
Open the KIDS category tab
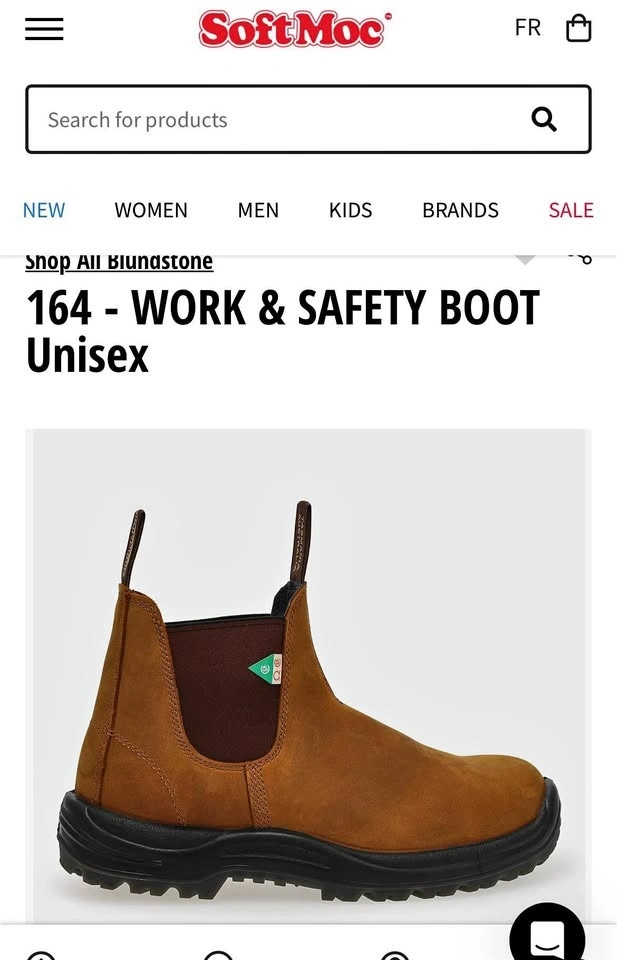pyautogui.click(x=350, y=210)
